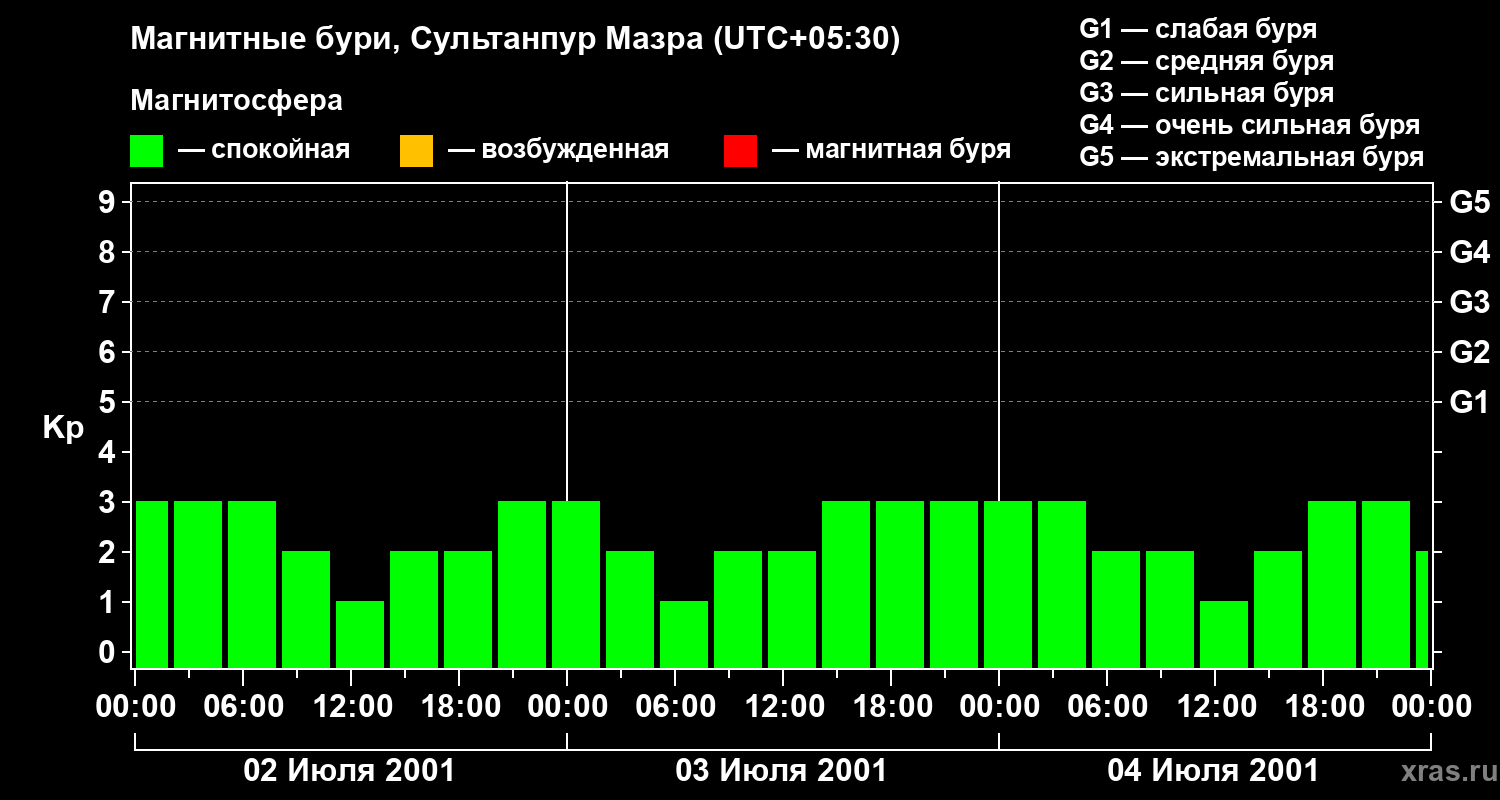This screenshot has height=800, width=1500.
Task: Click the 12:00 time label above 04 Июля
Action: point(1215,707)
